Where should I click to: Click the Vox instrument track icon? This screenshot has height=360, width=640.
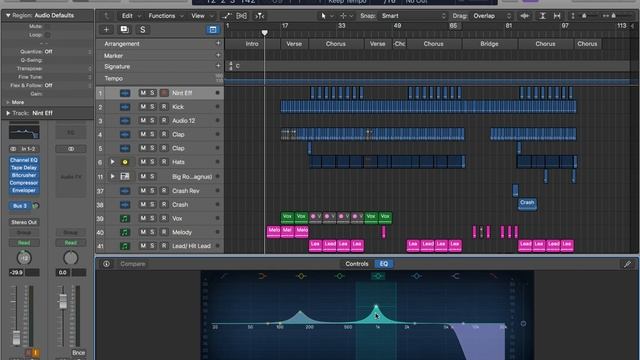coord(125,218)
